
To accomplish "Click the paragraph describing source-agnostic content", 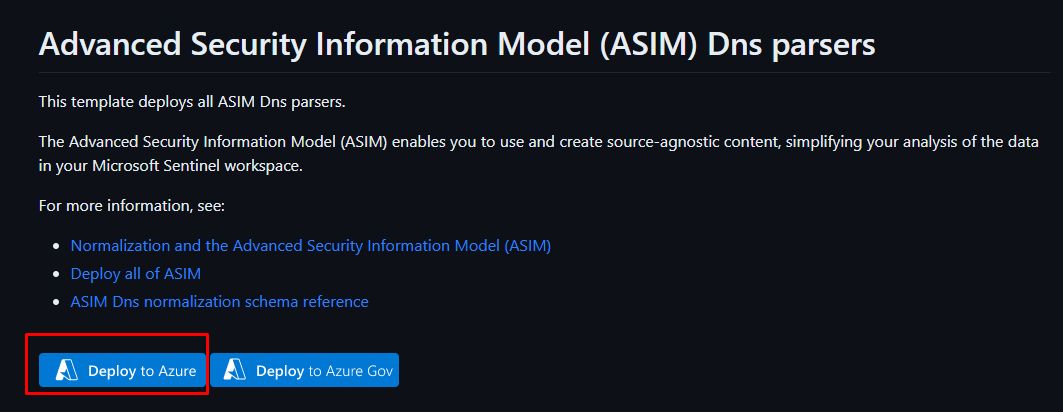I will tap(538, 143).
